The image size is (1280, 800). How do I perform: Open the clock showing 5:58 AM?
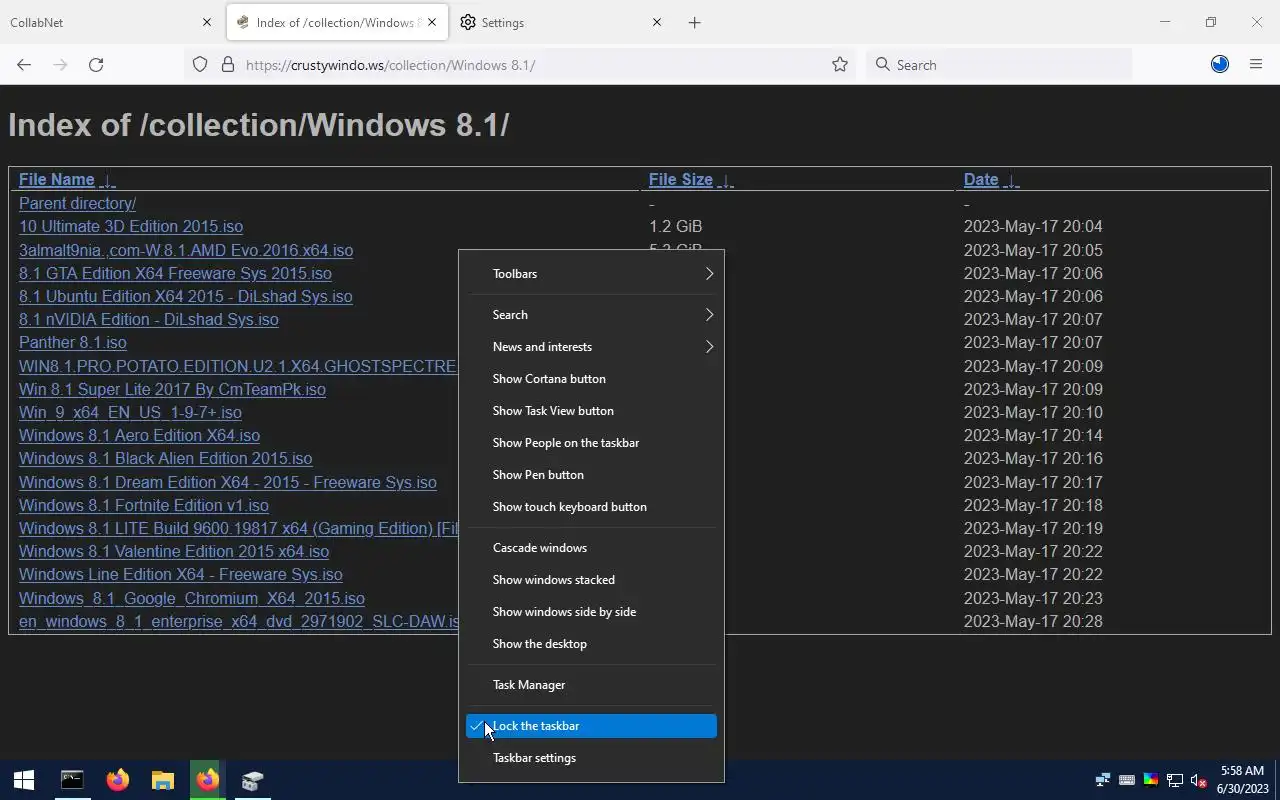pos(1241,780)
